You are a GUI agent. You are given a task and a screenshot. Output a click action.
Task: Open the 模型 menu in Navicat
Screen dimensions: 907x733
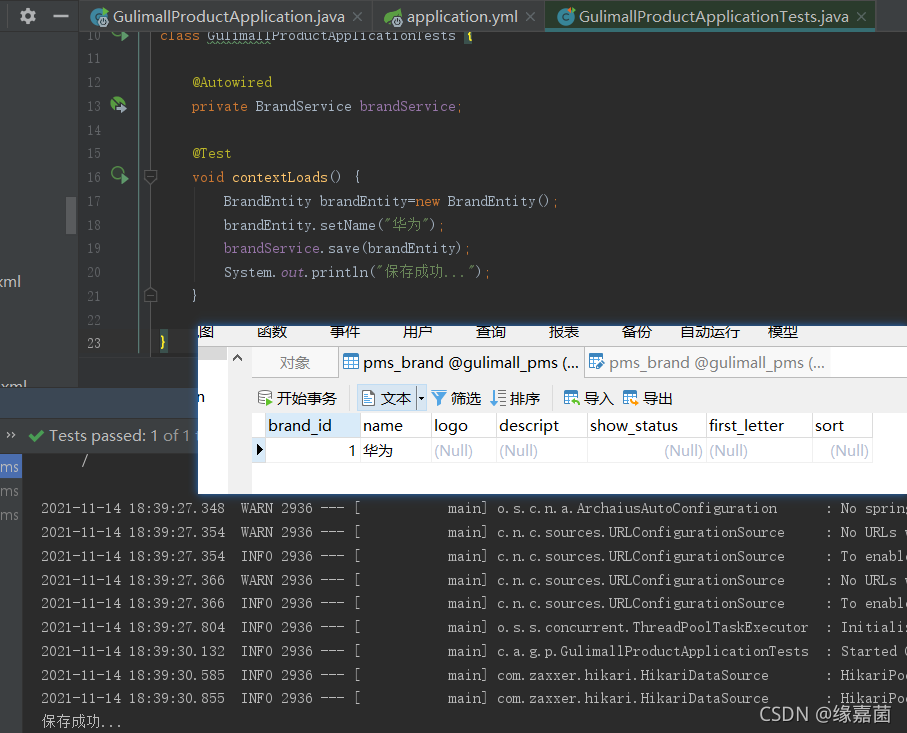[x=783, y=332]
